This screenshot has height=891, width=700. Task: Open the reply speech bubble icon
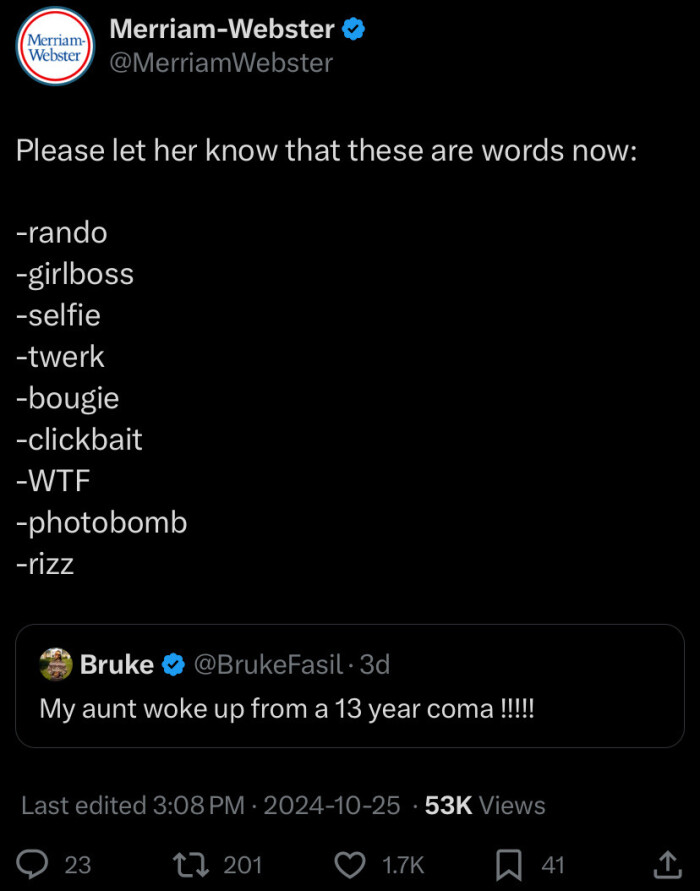coord(34,864)
